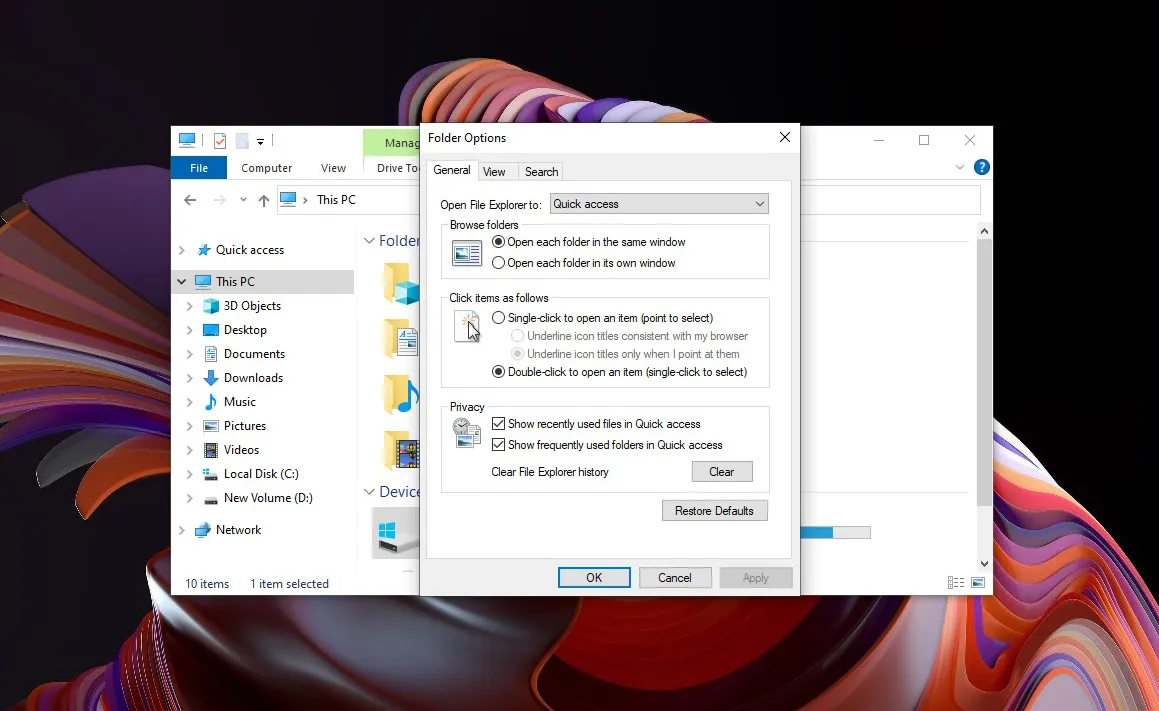Click the Properties icon in quick access toolbar
Image resolution: width=1159 pixels, height=711 pixels.
220,141
